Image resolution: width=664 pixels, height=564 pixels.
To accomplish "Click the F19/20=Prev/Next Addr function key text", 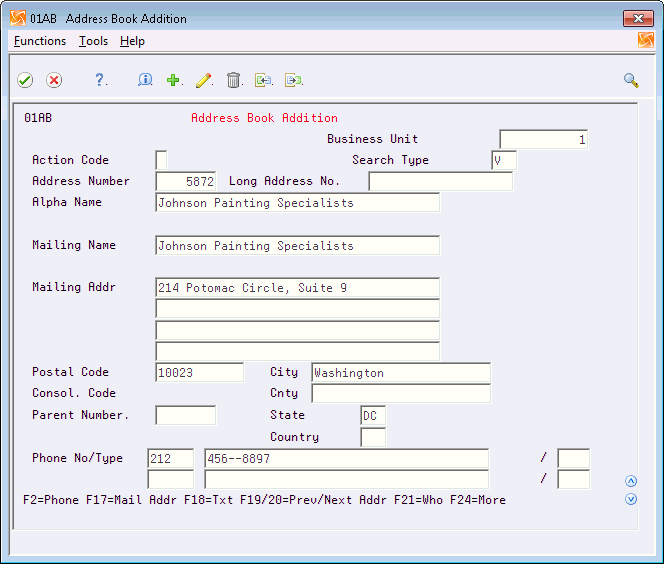I will 313,500.
